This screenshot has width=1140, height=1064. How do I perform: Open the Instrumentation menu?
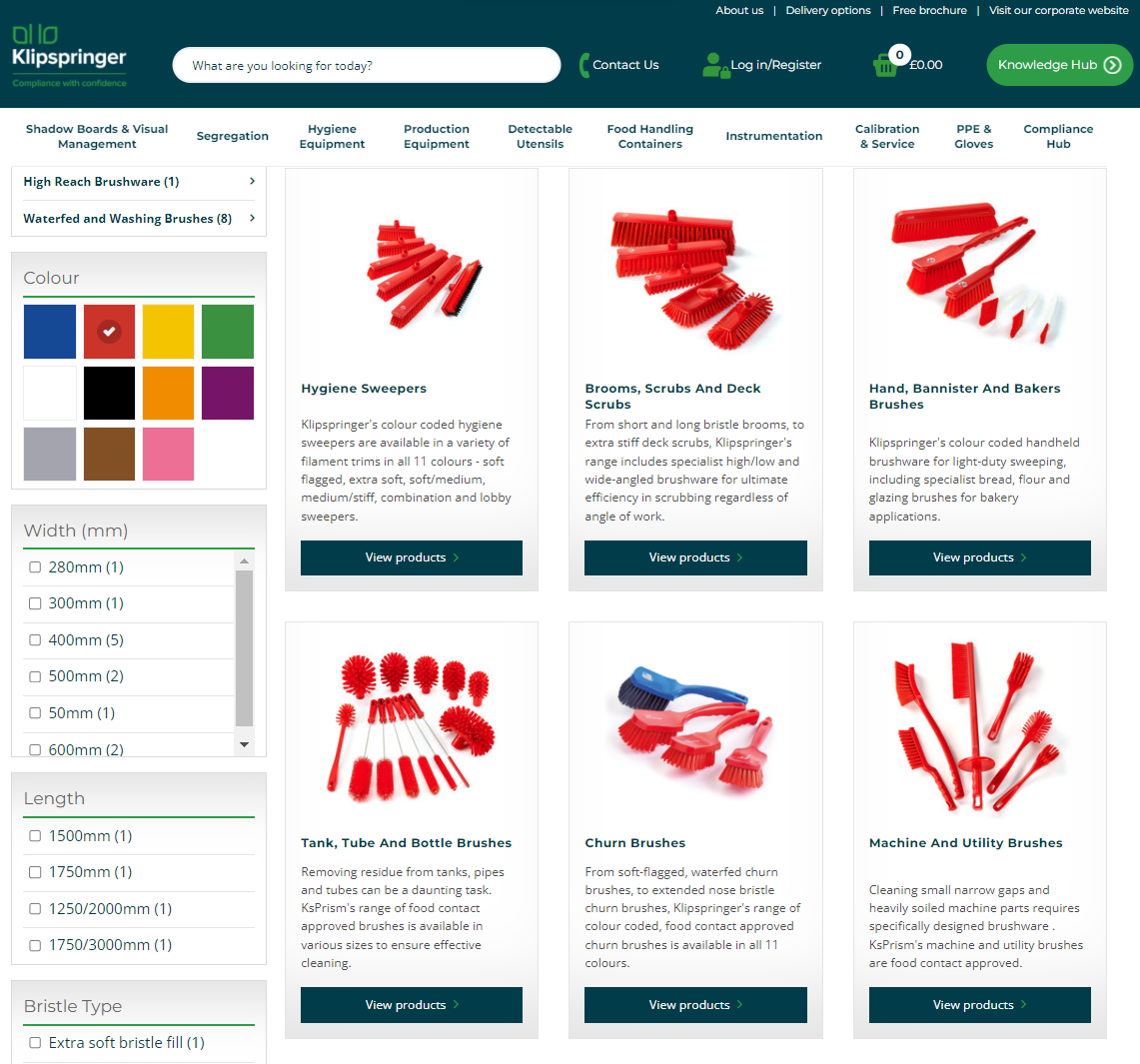click(x=774, y=136)
